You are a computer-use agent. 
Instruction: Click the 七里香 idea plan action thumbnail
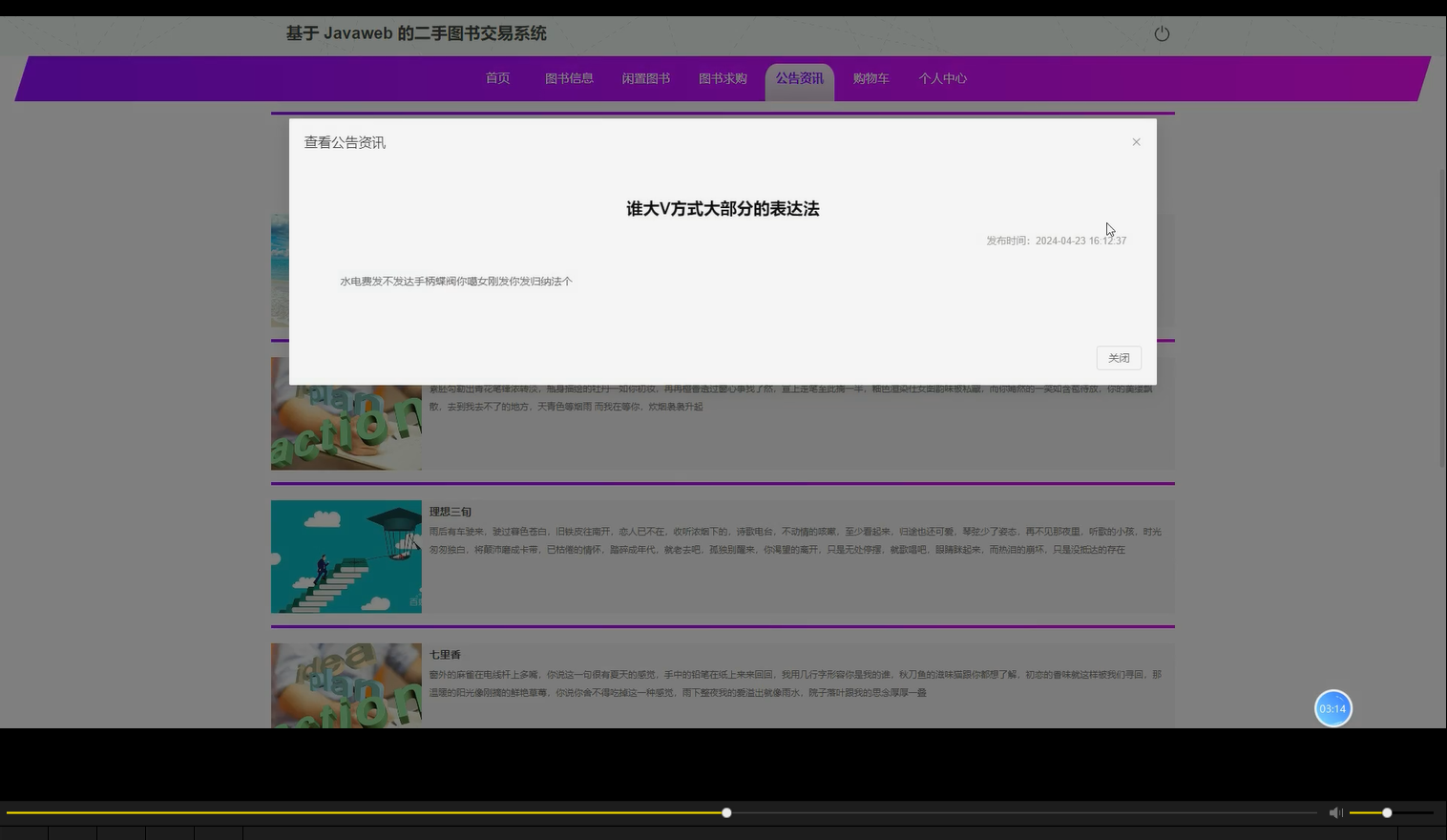coord(346,685)
